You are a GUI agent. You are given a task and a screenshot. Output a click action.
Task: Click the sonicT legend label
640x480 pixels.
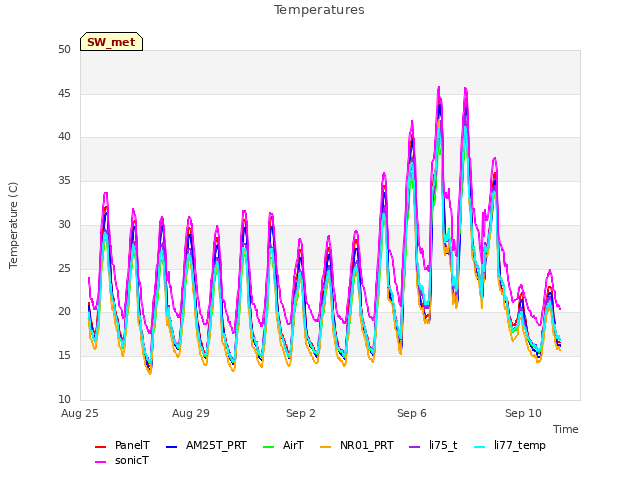pos(131,460)
